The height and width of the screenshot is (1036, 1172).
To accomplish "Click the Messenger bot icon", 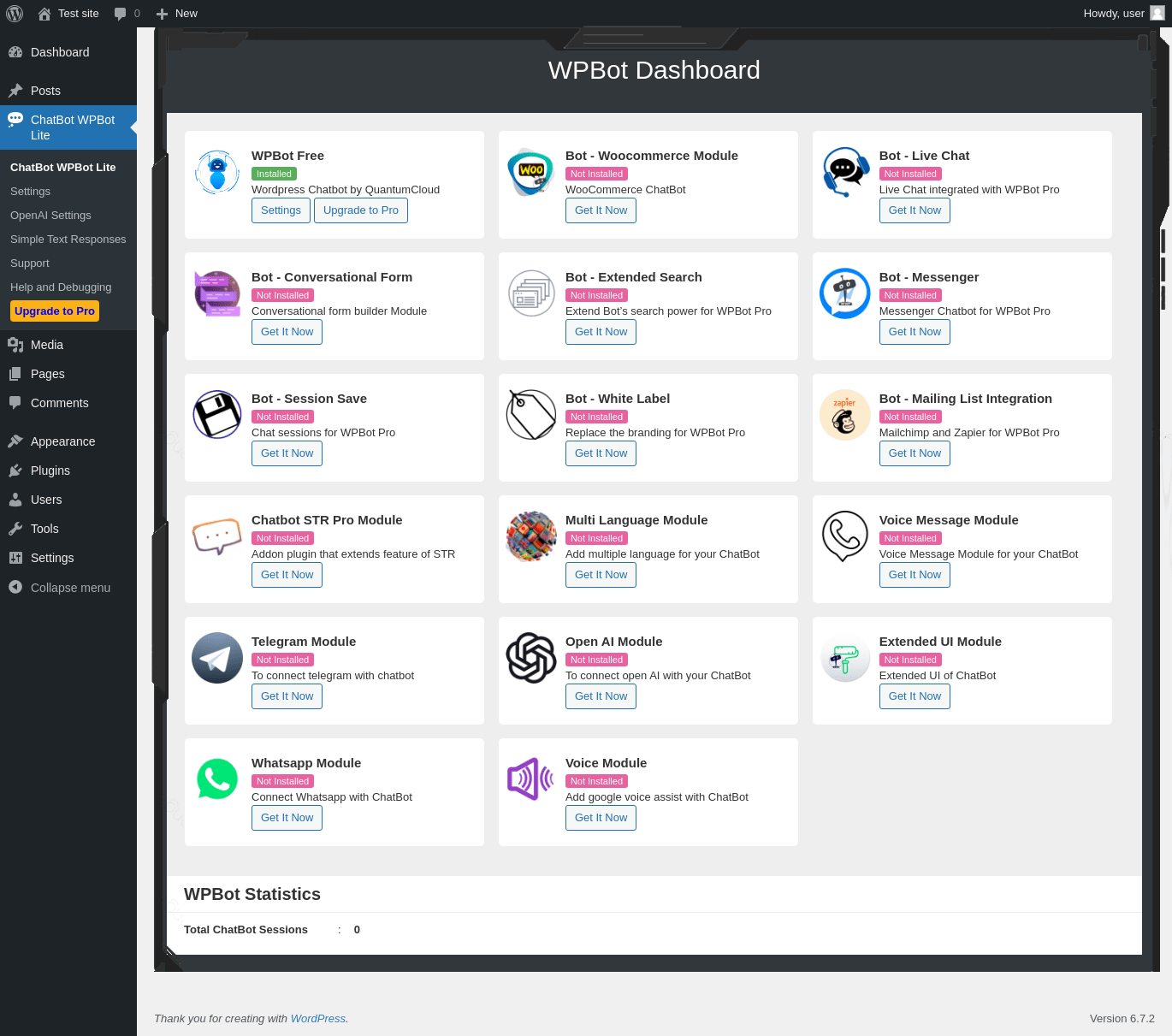I will click(x=845, y=293).
